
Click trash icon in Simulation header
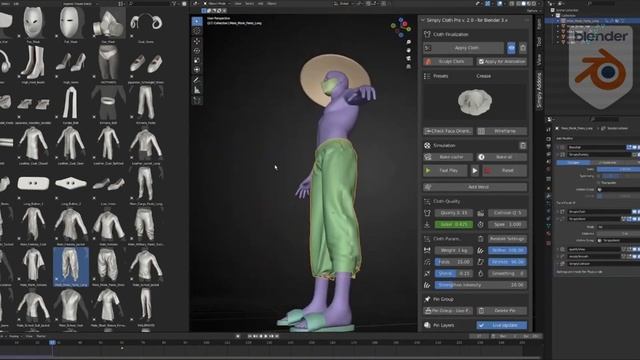pos(522,145)
